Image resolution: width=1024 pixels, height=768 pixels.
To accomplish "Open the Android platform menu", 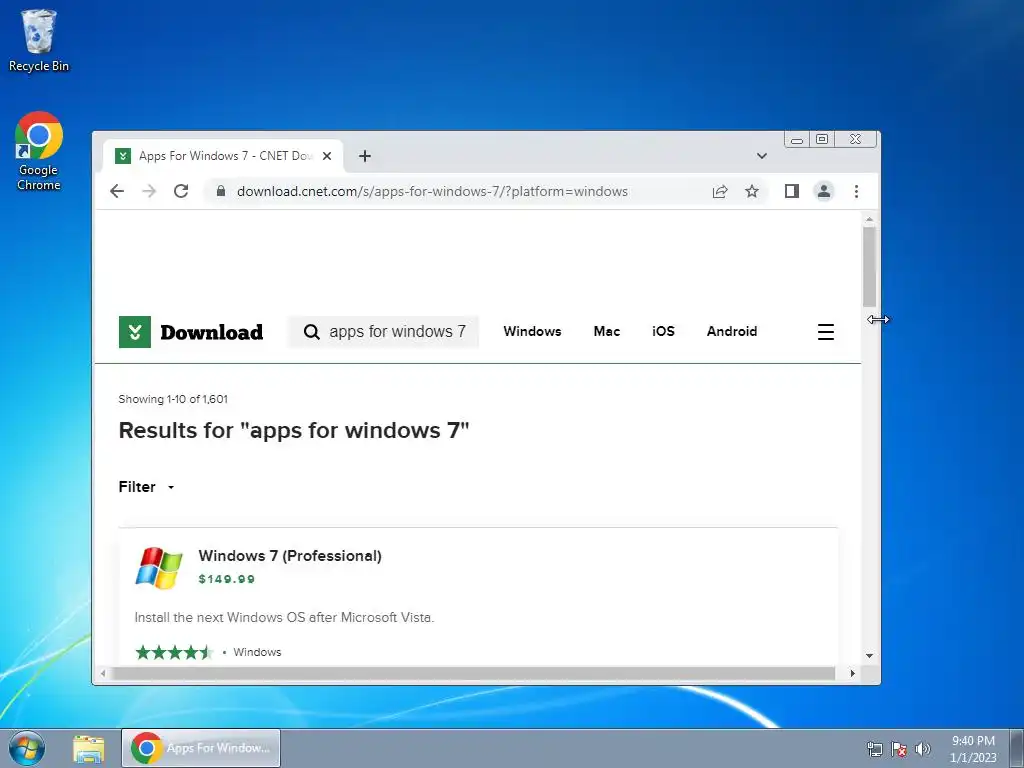I will point(731,331).
